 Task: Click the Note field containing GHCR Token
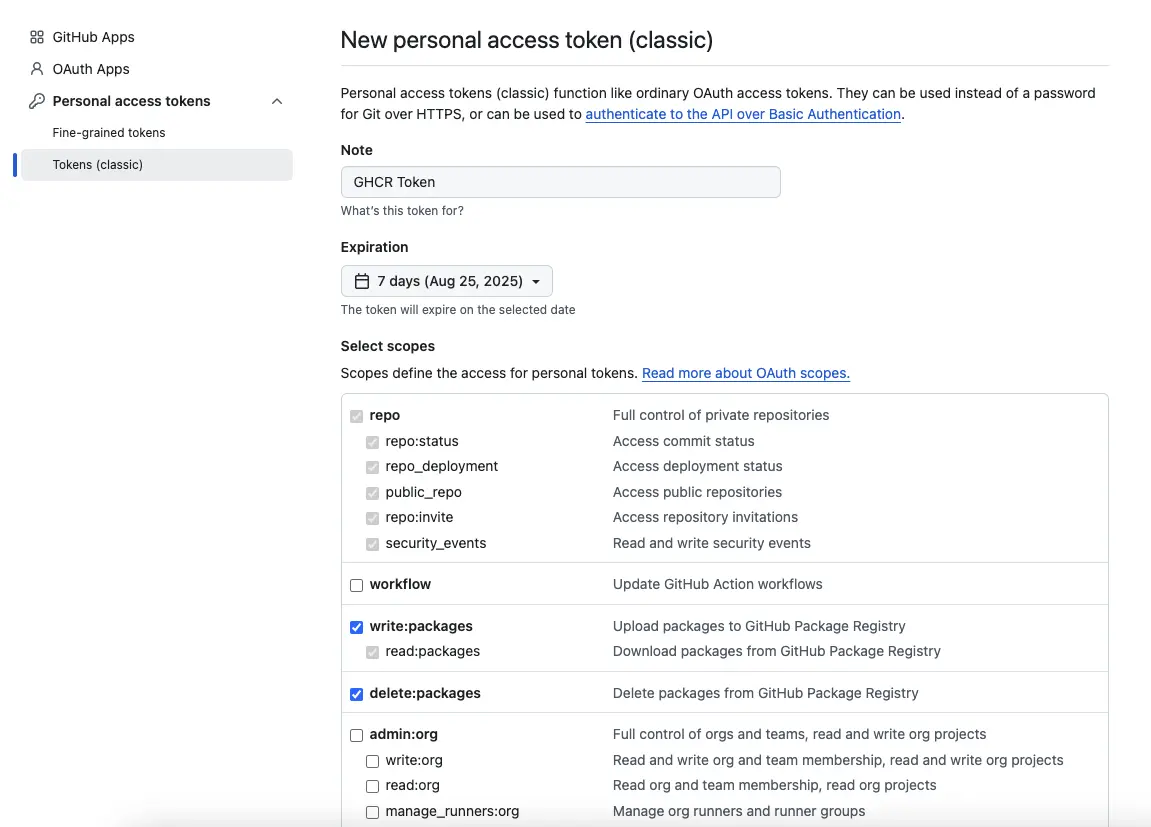[560, 182]
